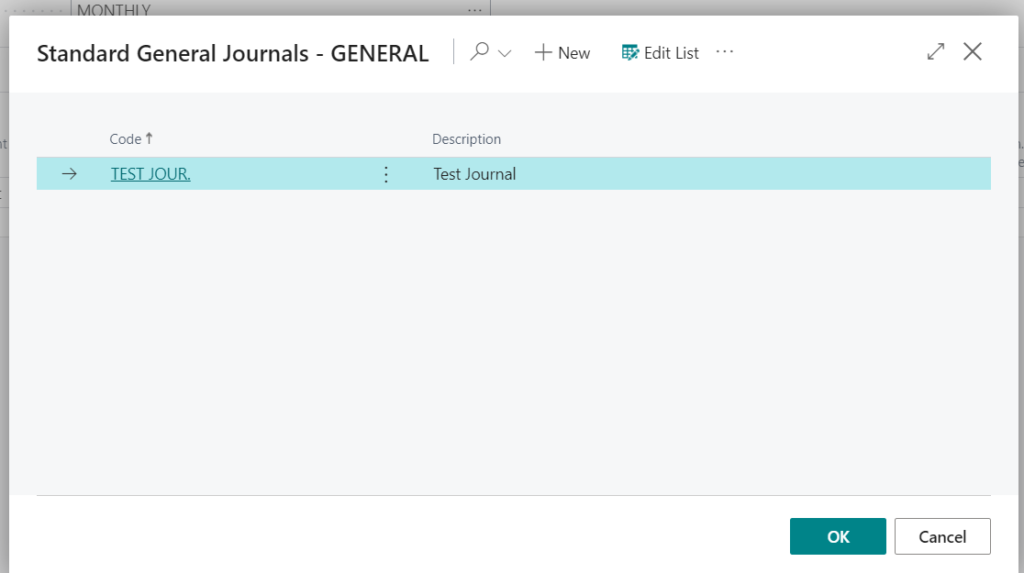This screenshot has width=1024, height=573.
Task: Open the MONTHLY field ellipsis behind dialog
Action: coord(475,9)
